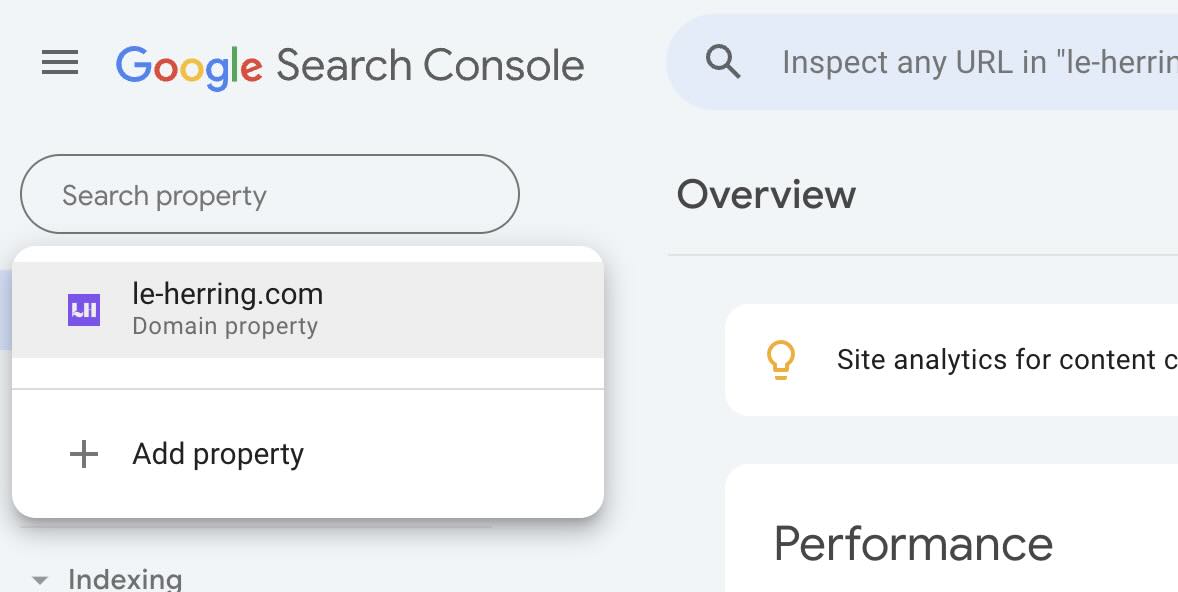1178x592 pixels.
Task: Click the highlighted blue sidebar item edge
Action: tap(6, 310)
